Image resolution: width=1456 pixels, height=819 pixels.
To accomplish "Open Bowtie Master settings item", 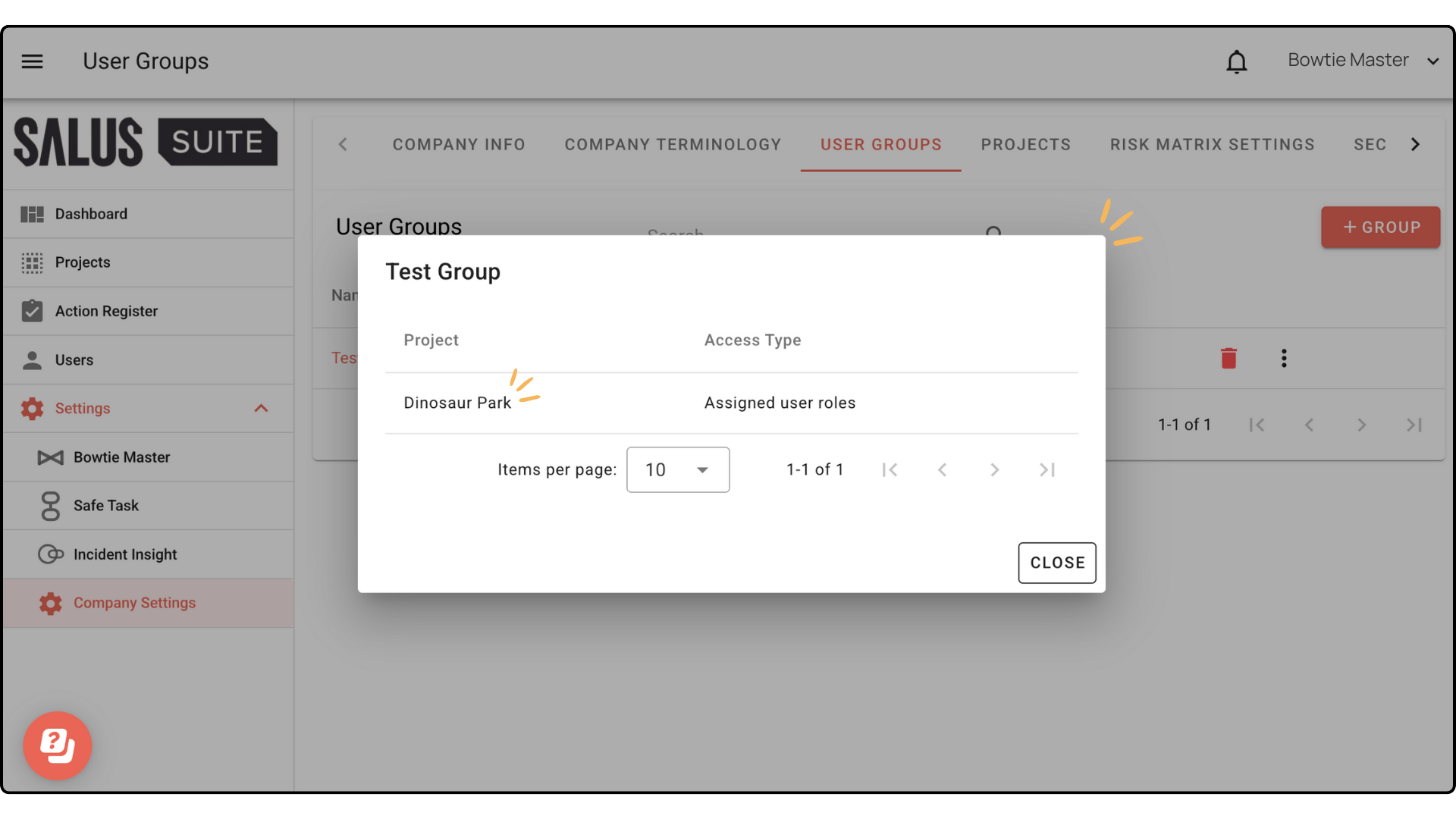I will click(121, 457).
